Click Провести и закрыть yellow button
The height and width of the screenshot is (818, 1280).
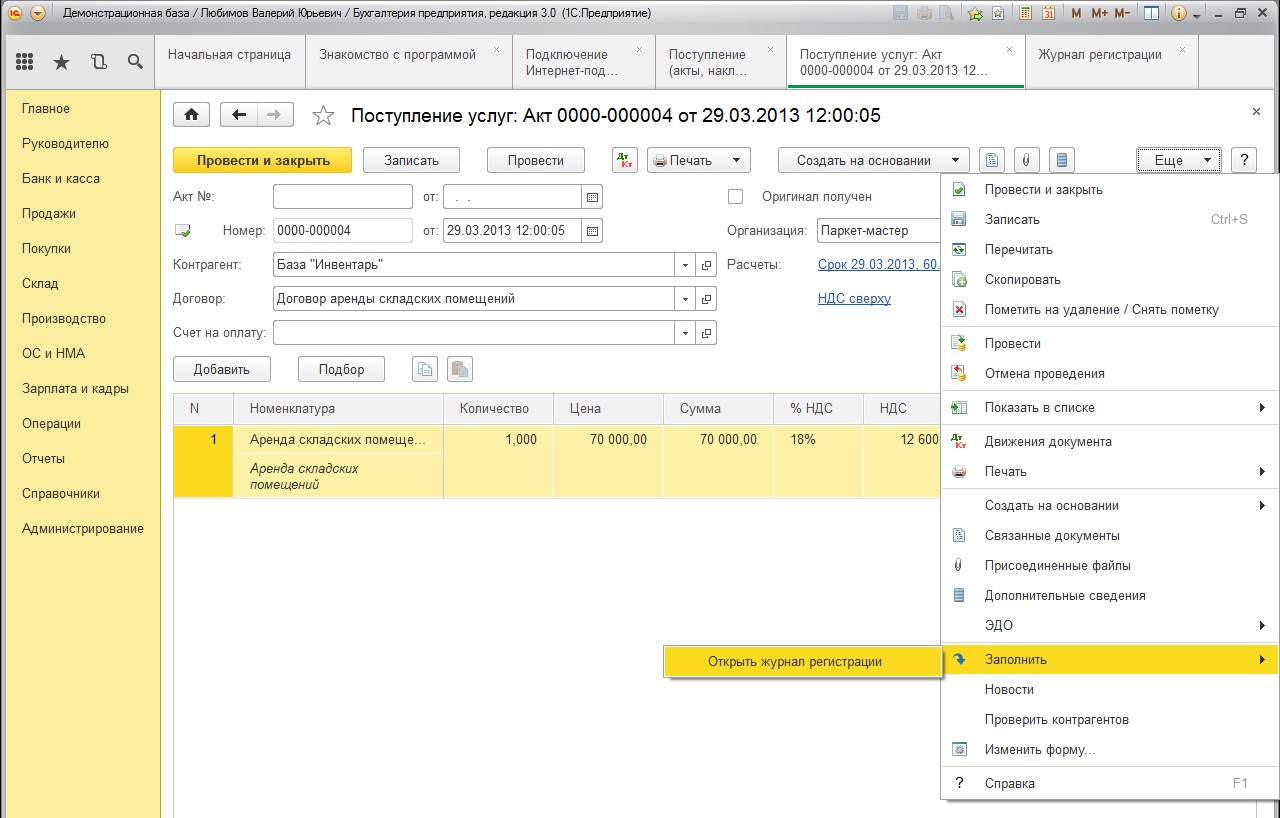(x=263, y=160)
